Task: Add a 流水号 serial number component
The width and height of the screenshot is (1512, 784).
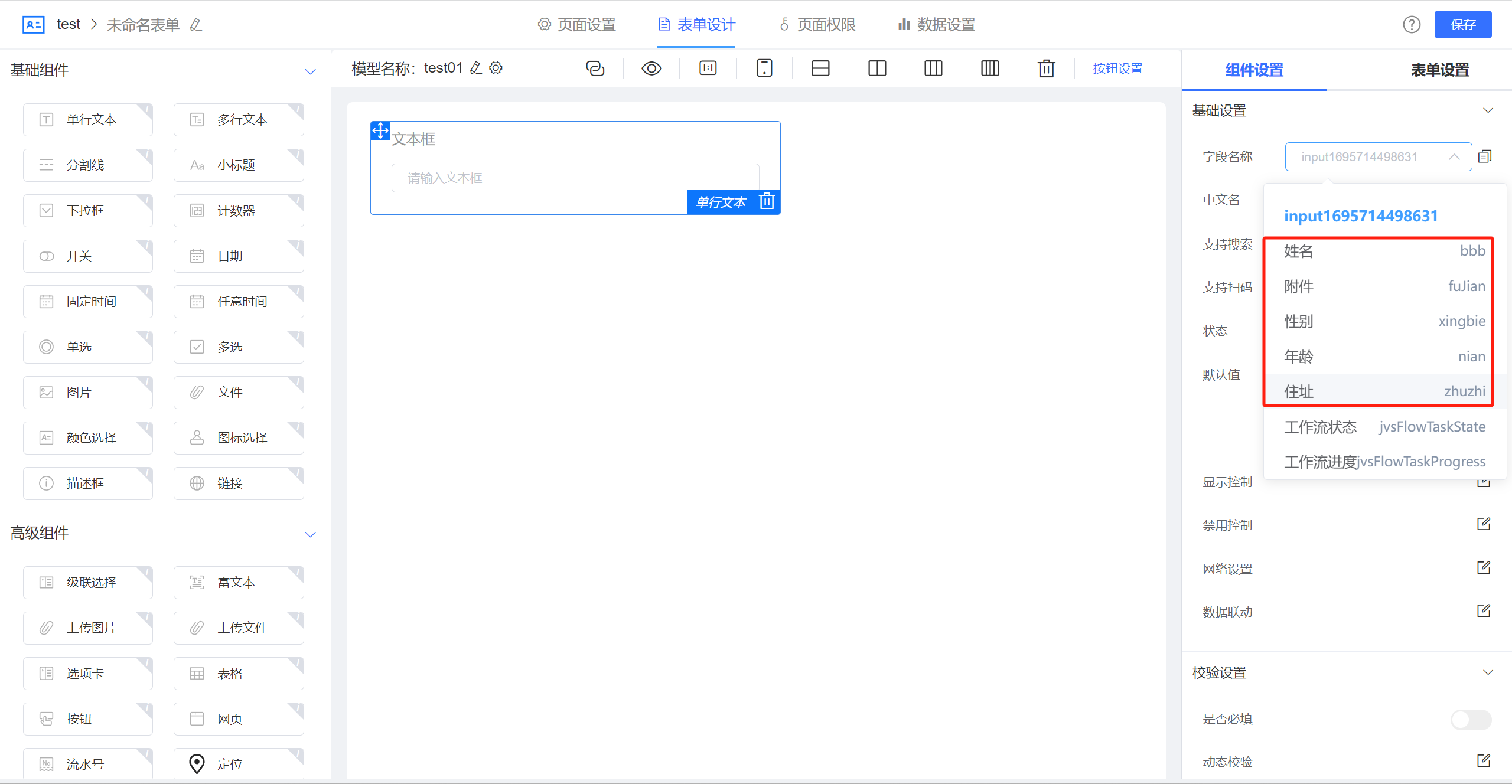Action: coord(88,764)
